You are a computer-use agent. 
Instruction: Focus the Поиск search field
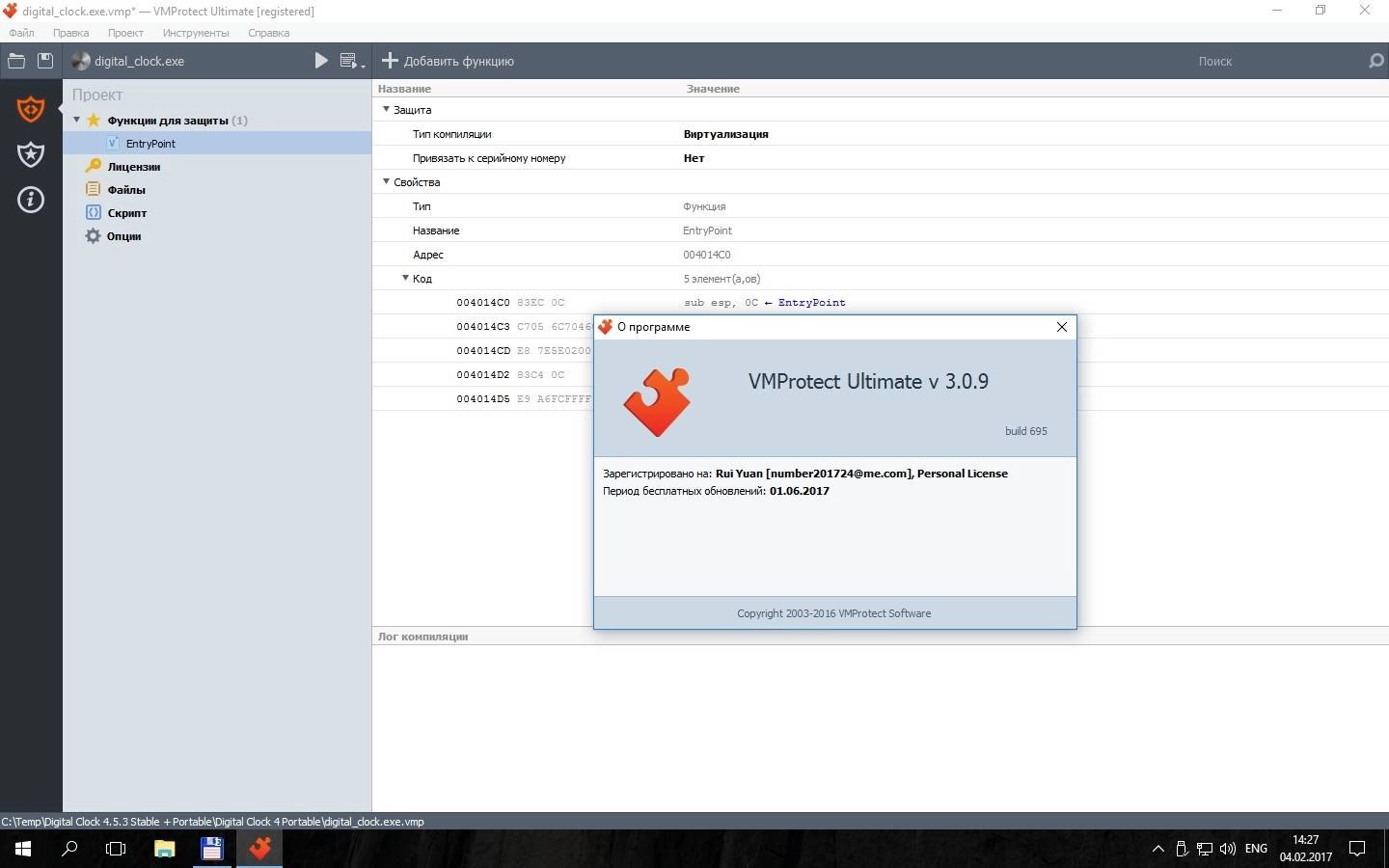[x=1215, y=61]
